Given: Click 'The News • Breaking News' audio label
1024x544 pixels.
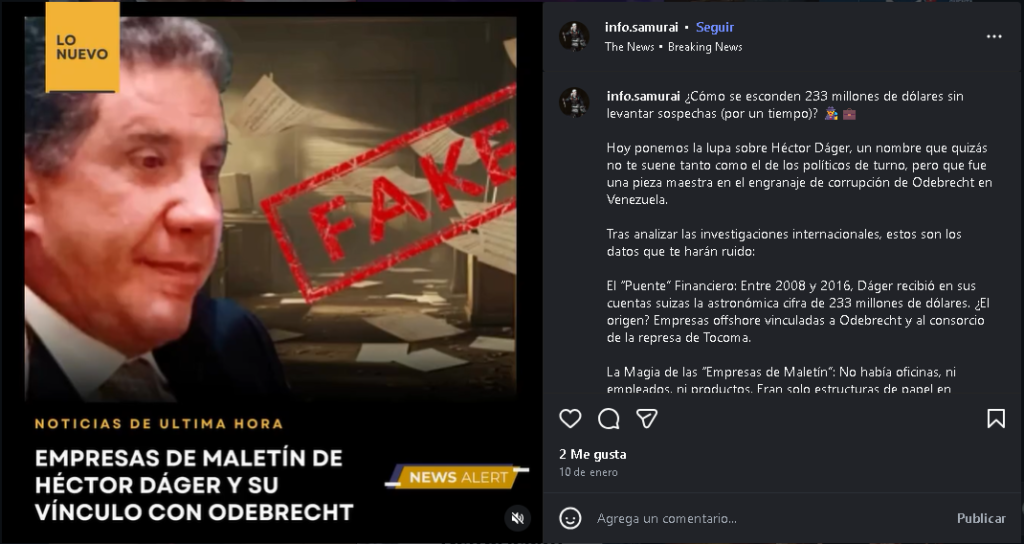Looking at the screenshot, I should pyautogui.click(x=673, y=47).
